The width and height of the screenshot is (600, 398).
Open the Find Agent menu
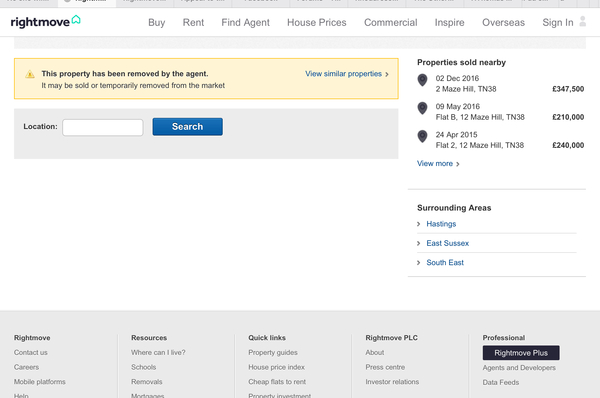coord(245,23)
